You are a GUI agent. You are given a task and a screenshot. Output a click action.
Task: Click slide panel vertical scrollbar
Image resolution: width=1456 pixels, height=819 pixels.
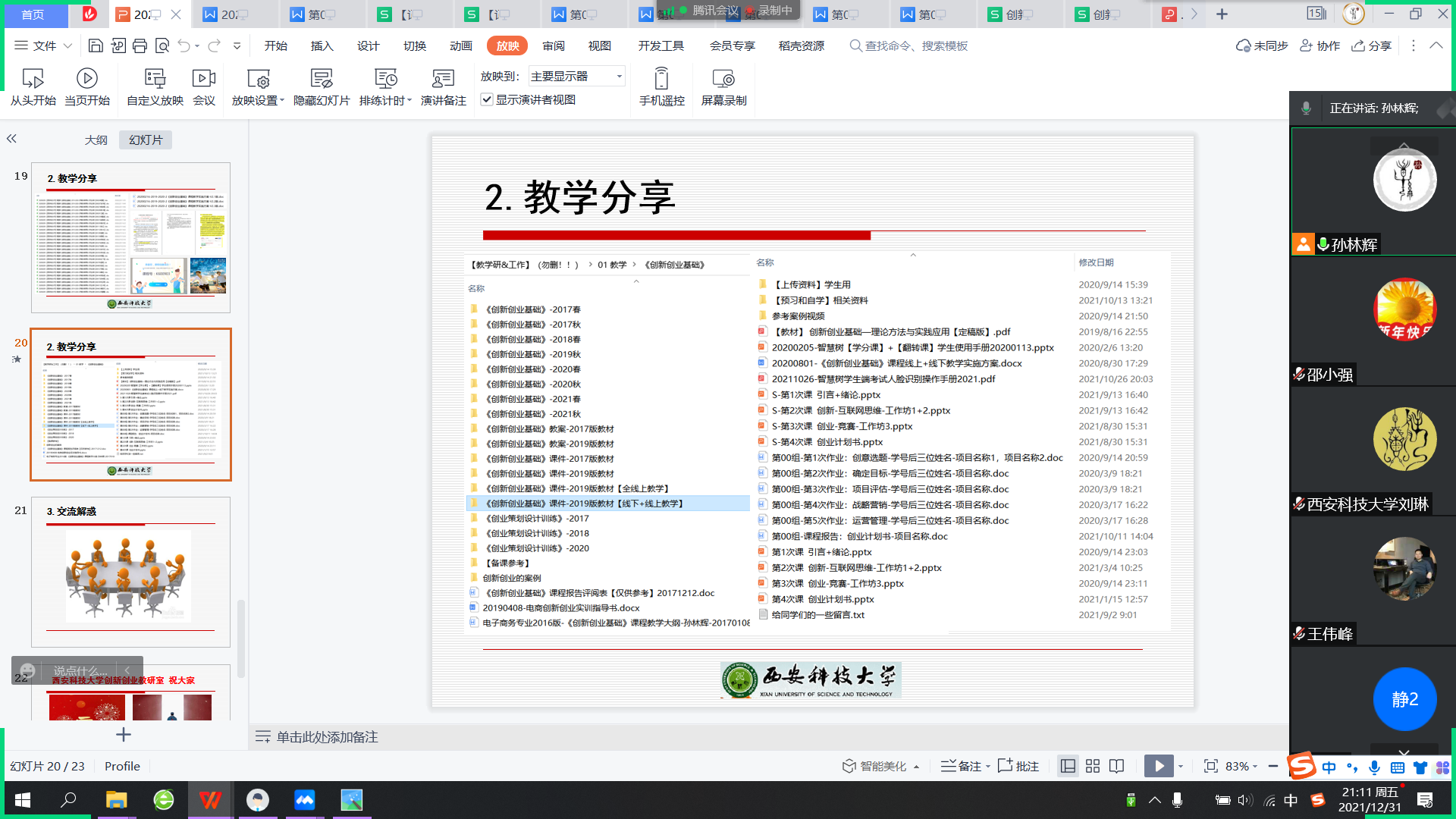[241, 639]
